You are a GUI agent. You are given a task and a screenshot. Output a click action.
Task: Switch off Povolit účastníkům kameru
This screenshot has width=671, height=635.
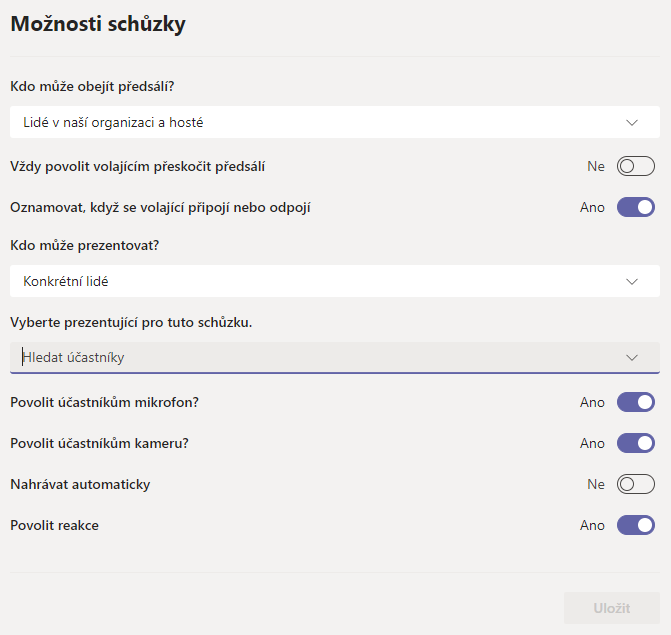635,443
